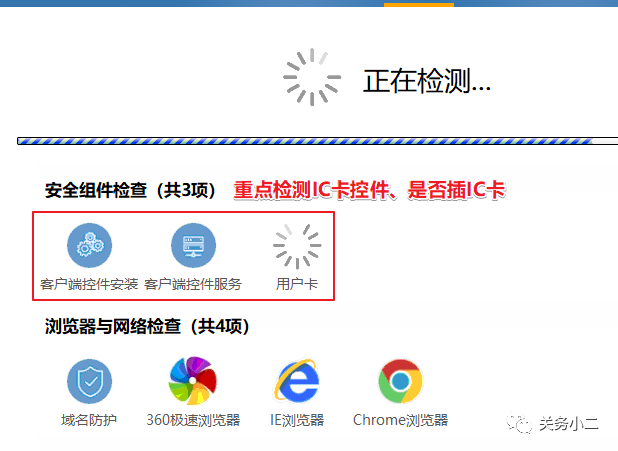Click the 客户端控件服务 text label
Screen dimensions: 618x451
tap(193, 284)
